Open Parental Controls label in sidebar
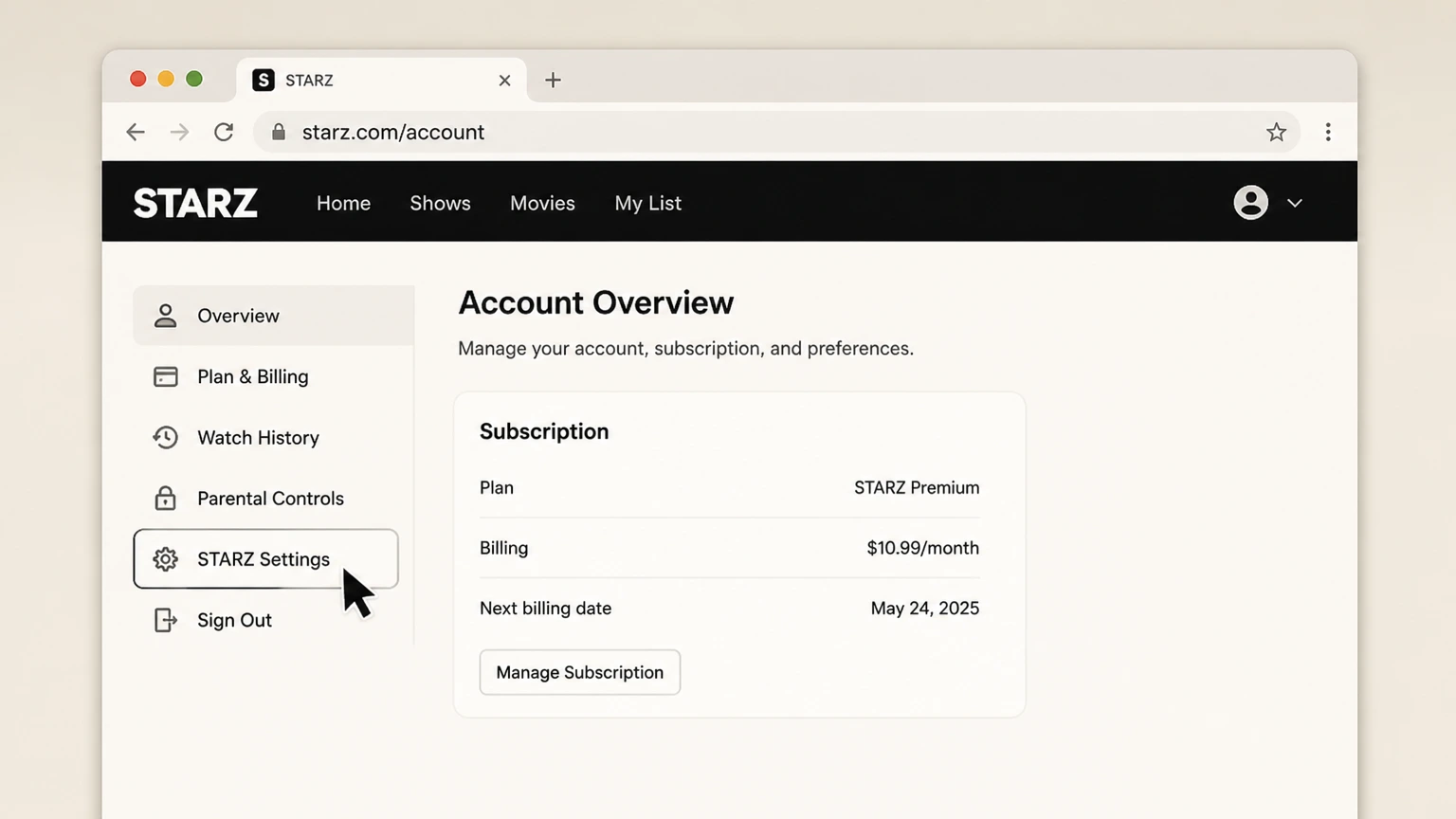The width and height of the screenshot is (1456, 819). pos(270,499)
